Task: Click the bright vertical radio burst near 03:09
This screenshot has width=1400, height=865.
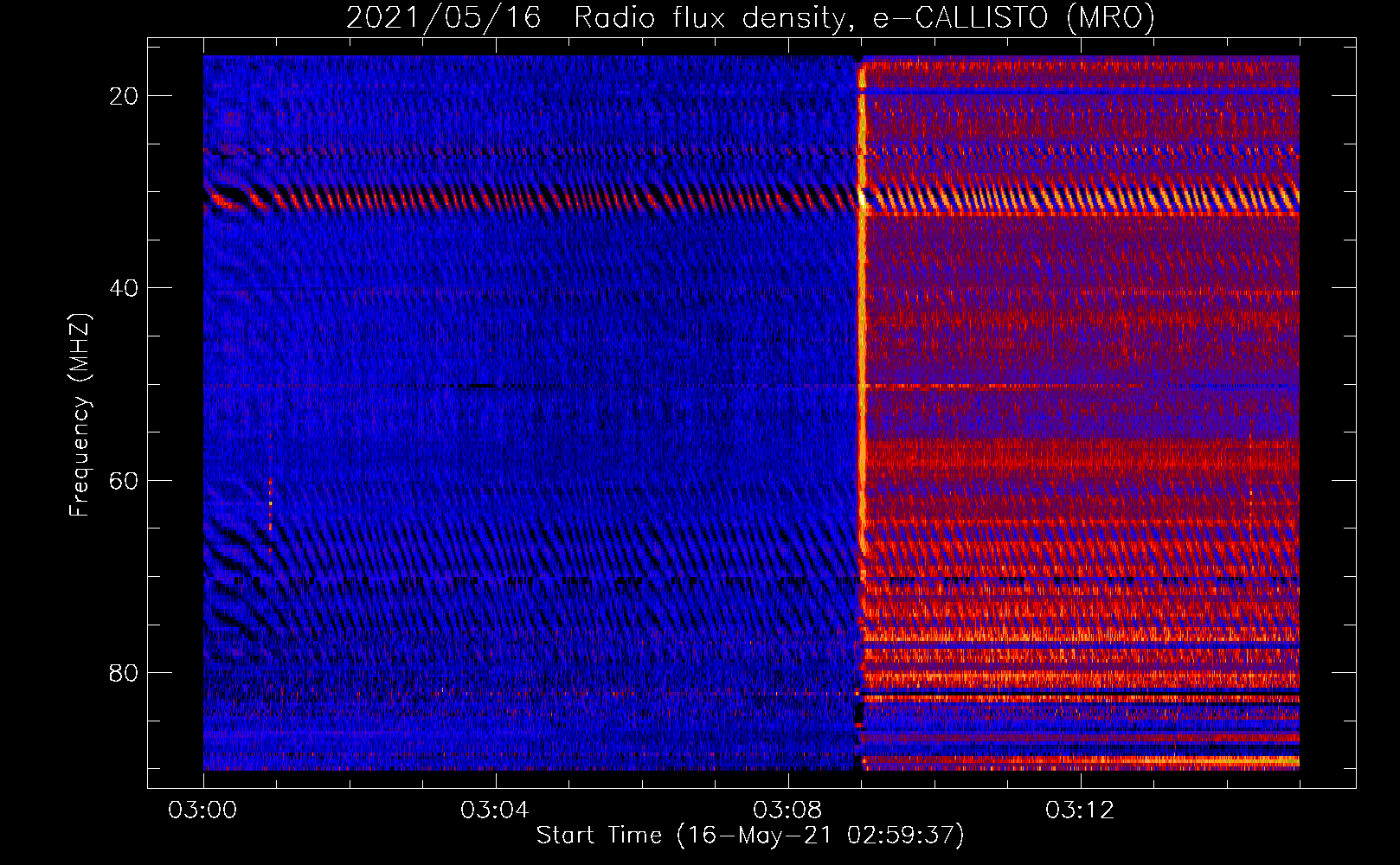Action: 862,311
